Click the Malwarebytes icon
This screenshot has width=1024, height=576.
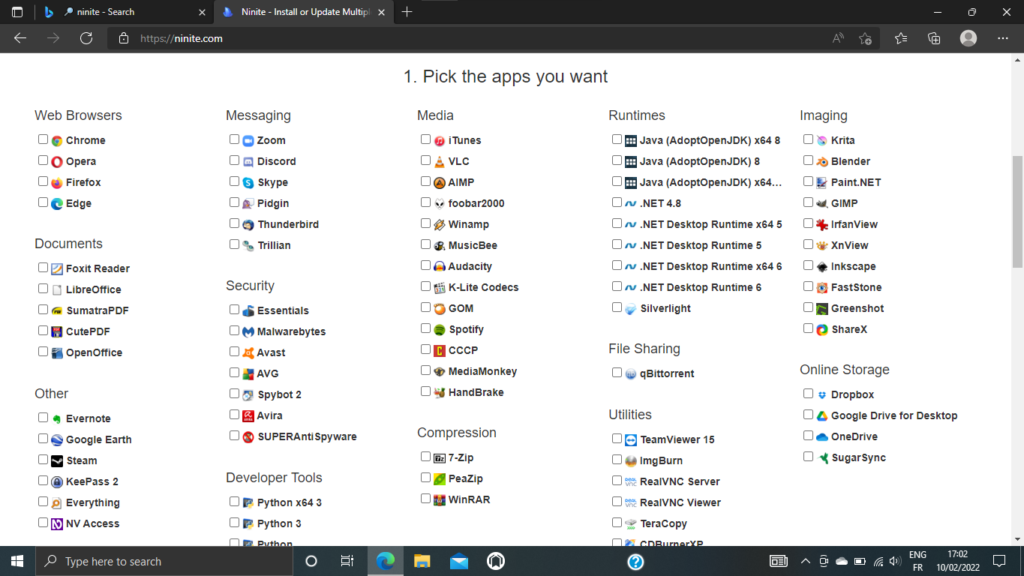[x=248, y=332]
